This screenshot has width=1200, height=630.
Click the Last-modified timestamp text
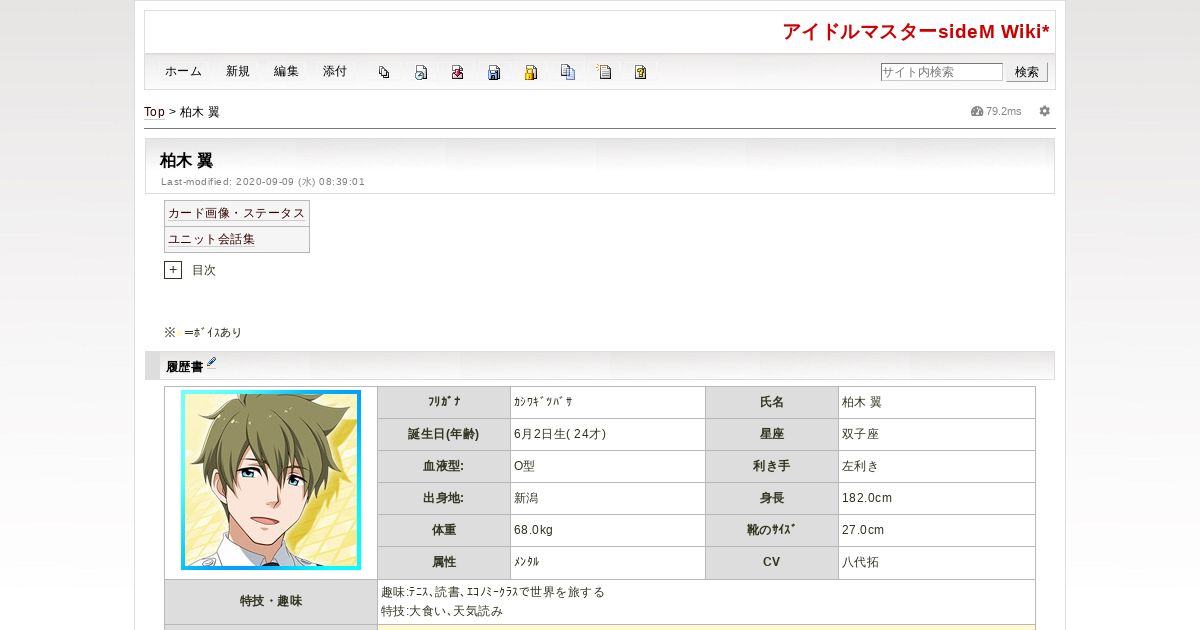[263, 182]
